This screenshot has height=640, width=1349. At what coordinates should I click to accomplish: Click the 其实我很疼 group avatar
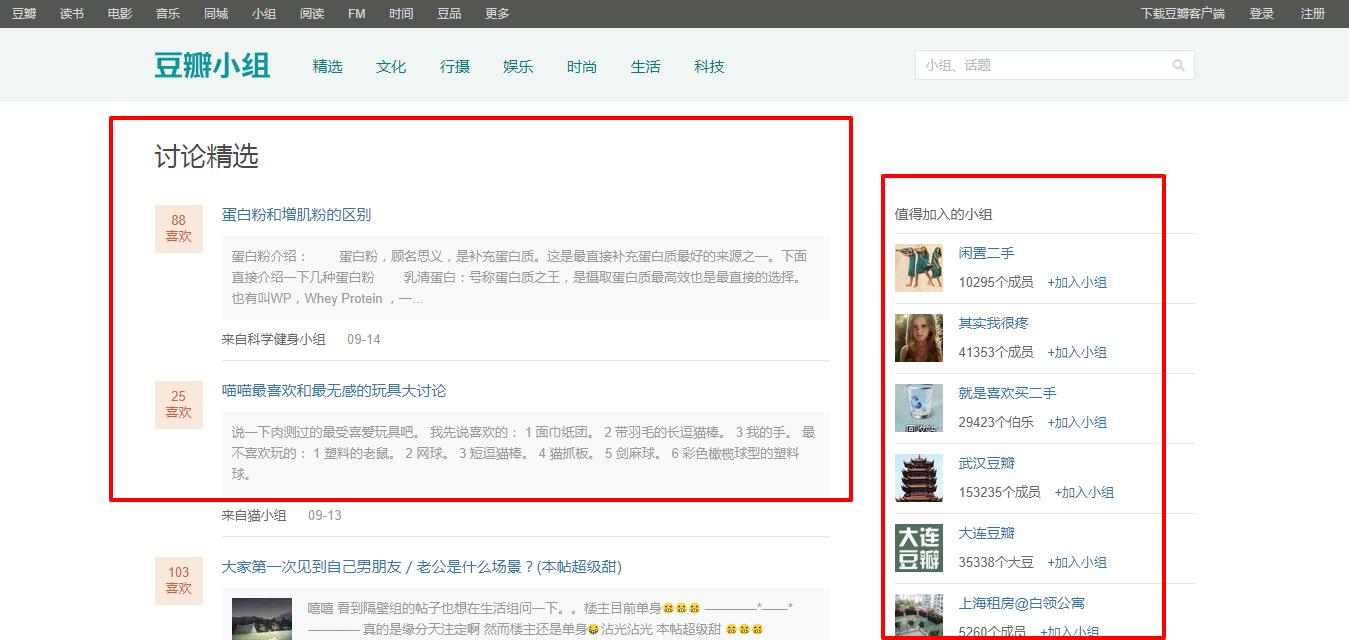tap(918, 337)
